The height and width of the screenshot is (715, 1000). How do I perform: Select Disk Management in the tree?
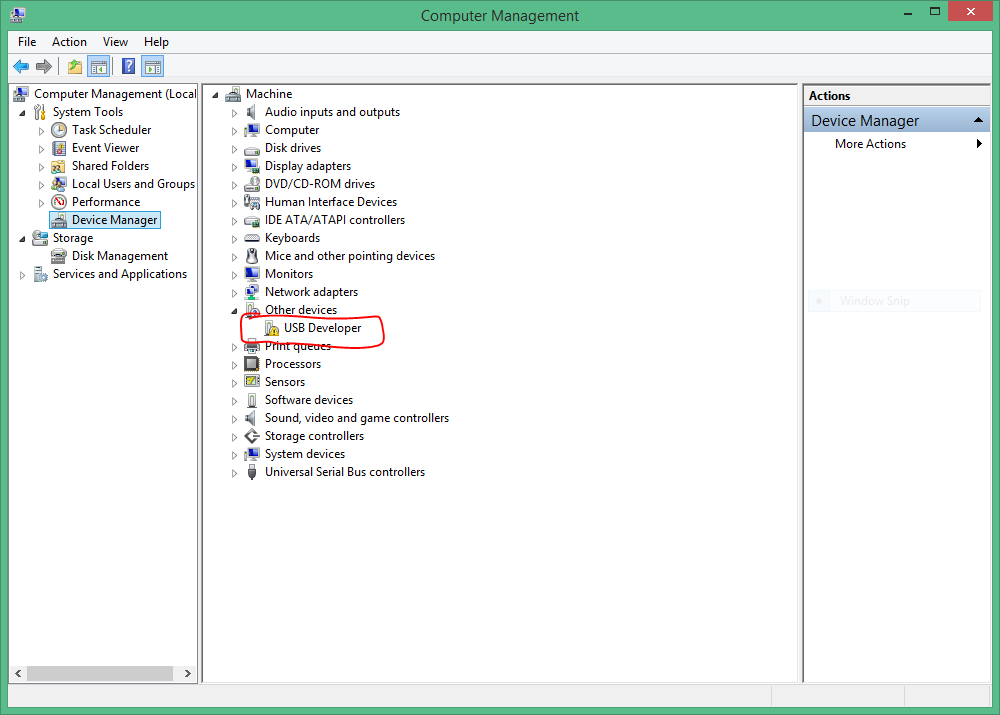coord(120,256)
